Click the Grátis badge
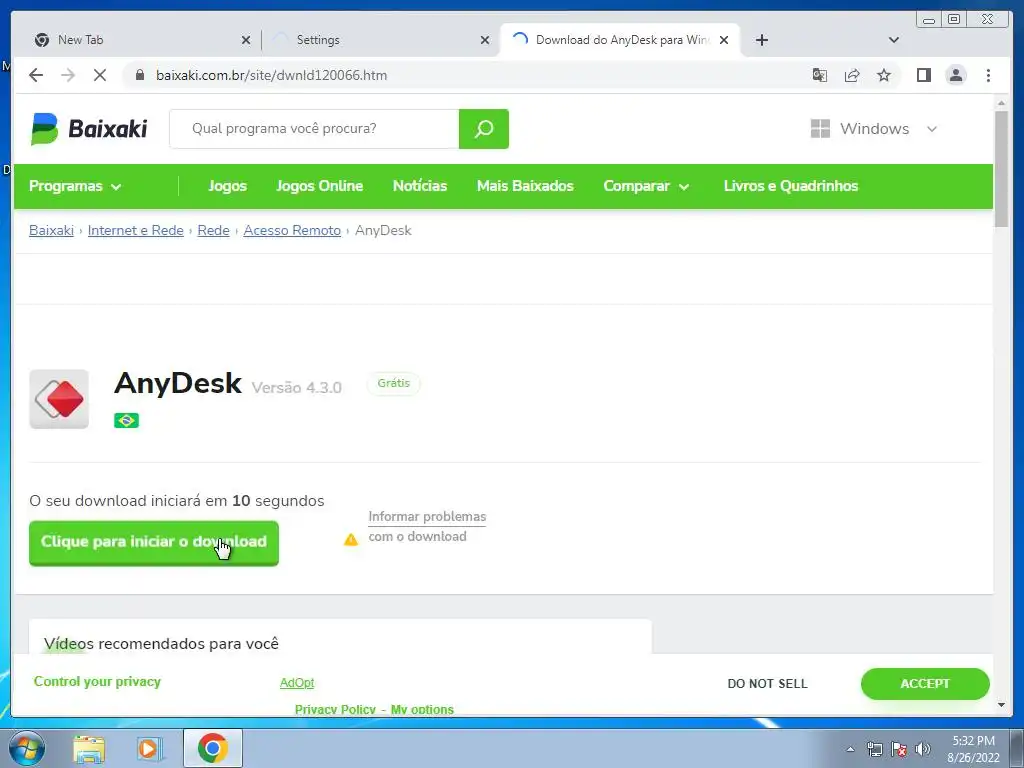The width and height of the screenshot is (1024, 768). tap(393, 383)
